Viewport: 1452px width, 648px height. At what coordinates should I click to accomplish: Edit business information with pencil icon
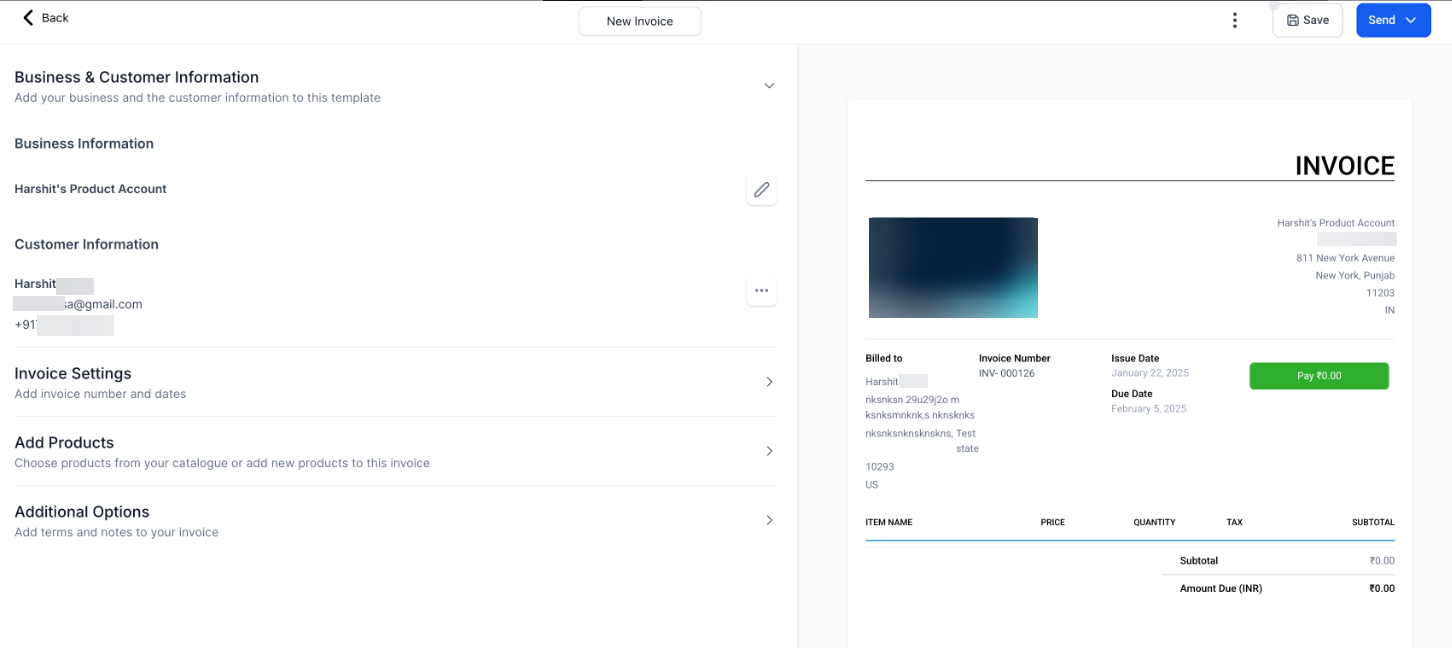tap(762, 190)
